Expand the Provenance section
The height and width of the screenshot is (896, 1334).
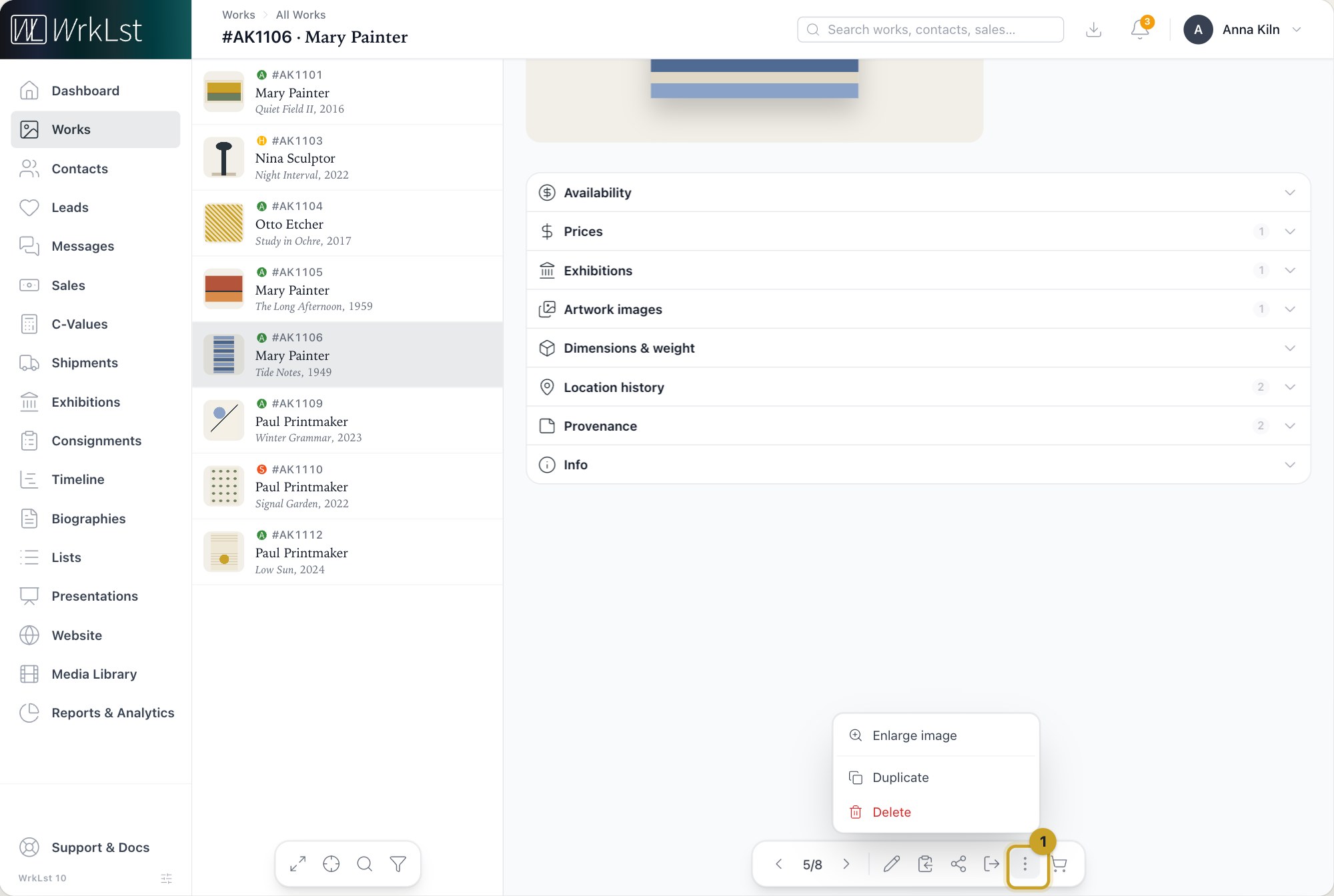point(918,426)
